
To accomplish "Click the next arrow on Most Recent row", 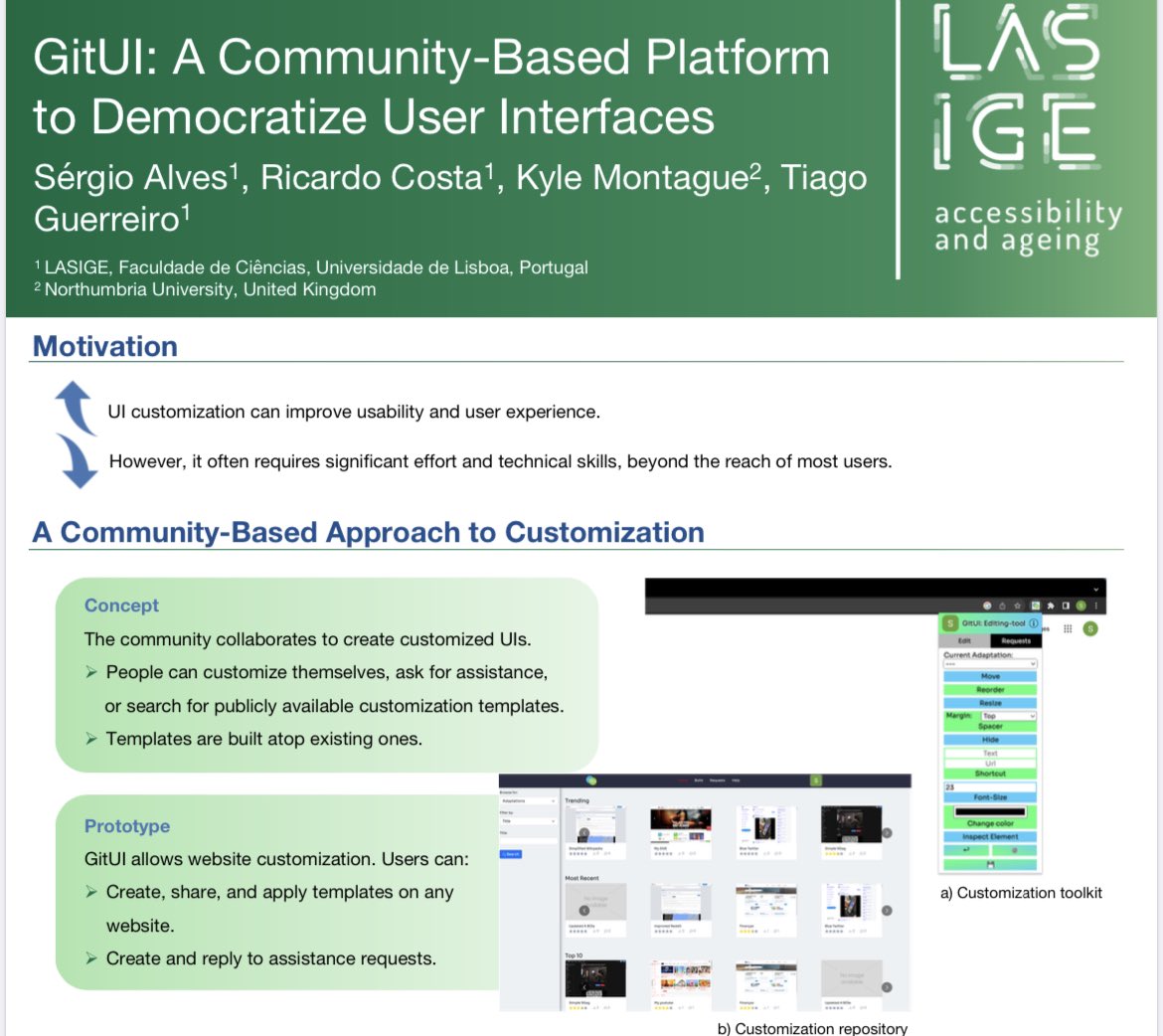I will coord(887,911).
